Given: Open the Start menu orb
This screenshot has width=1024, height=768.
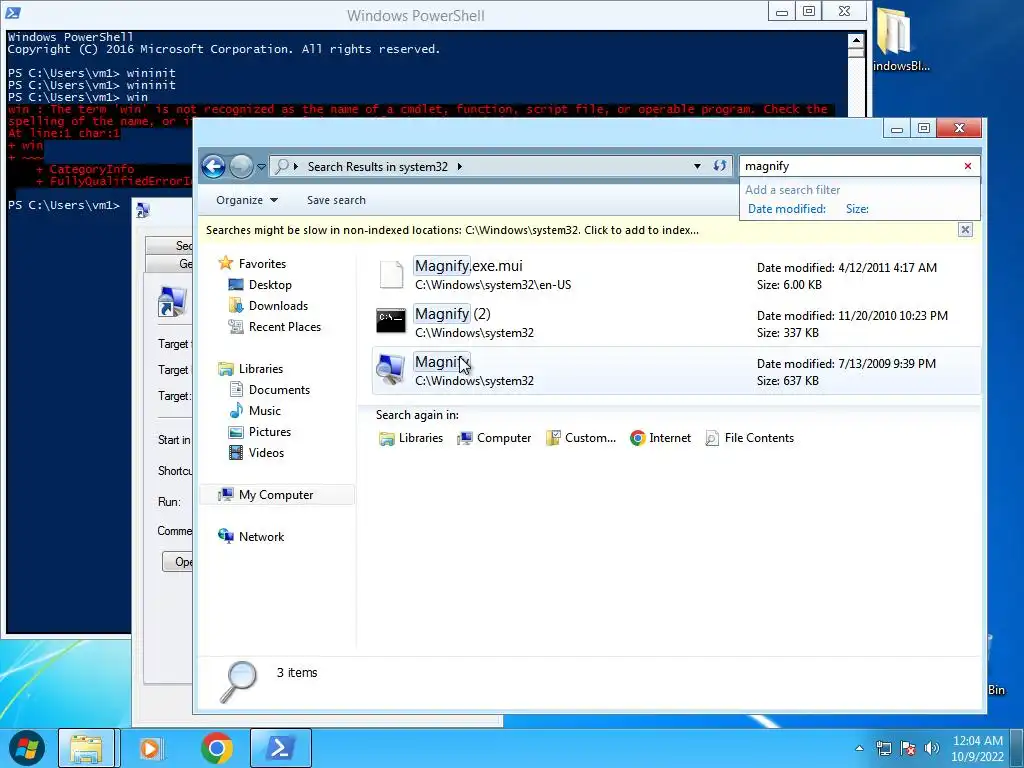Looking at the screenshot, I should [26, 748].
